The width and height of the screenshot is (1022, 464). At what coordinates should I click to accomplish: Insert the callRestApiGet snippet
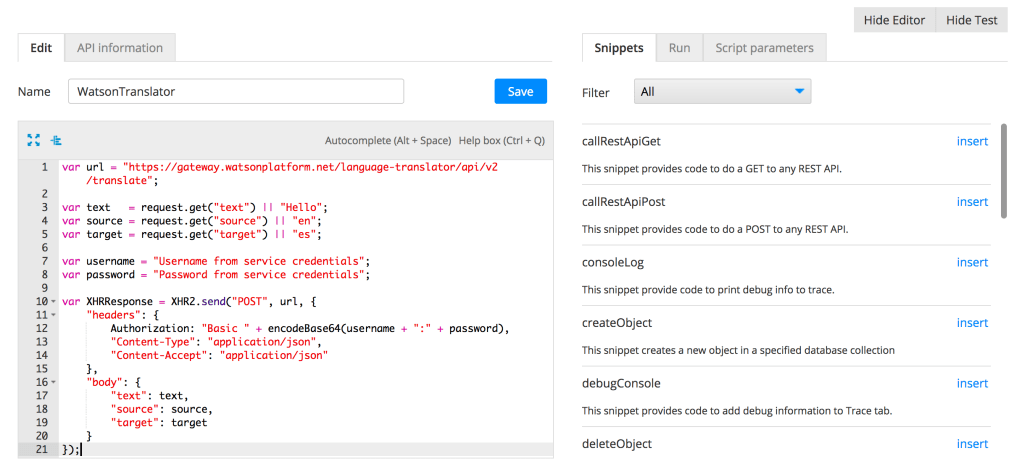(972, 141)
